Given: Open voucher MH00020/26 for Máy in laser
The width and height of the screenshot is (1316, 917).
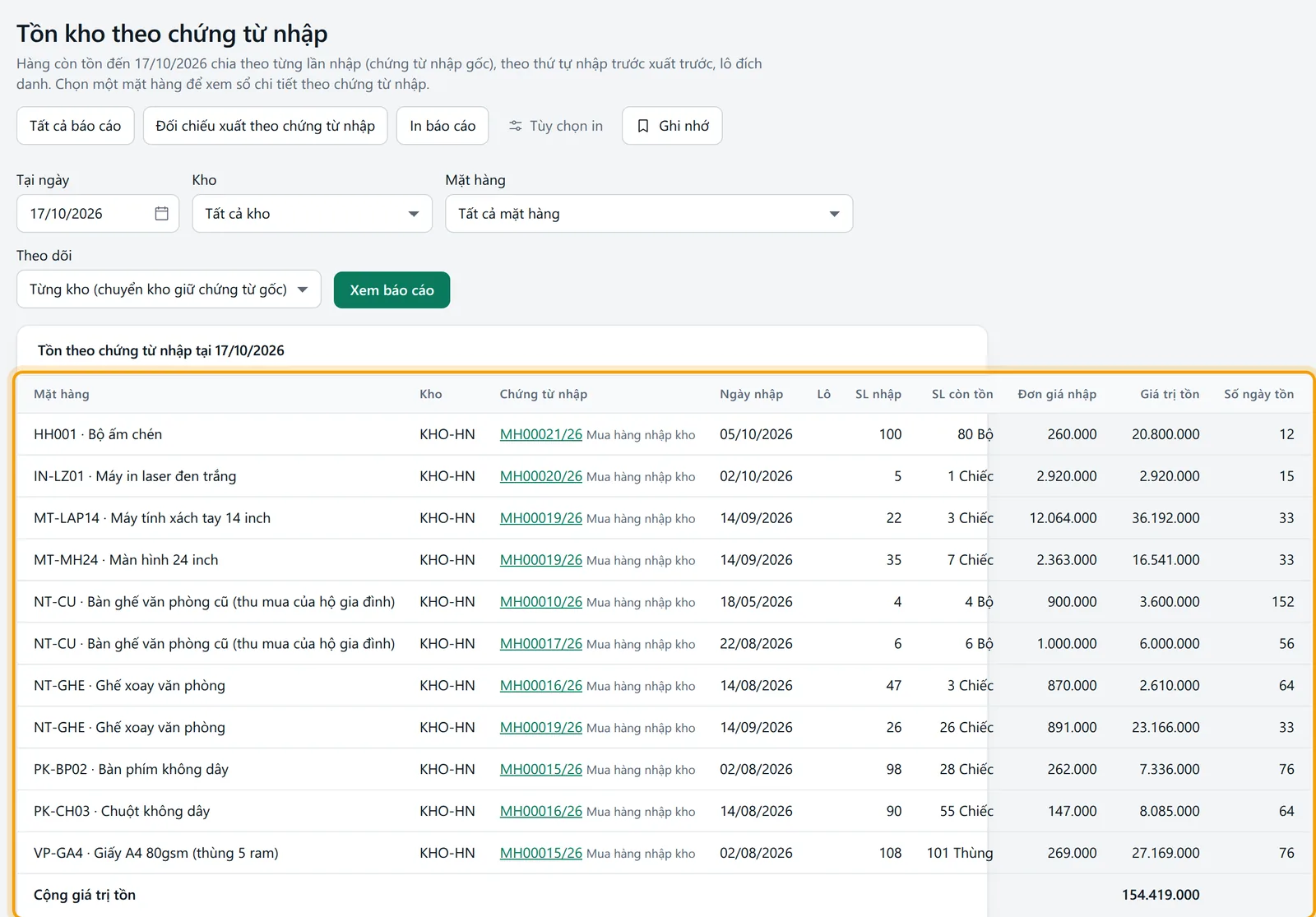Looking at the screenshot, I should coord(541,476).
